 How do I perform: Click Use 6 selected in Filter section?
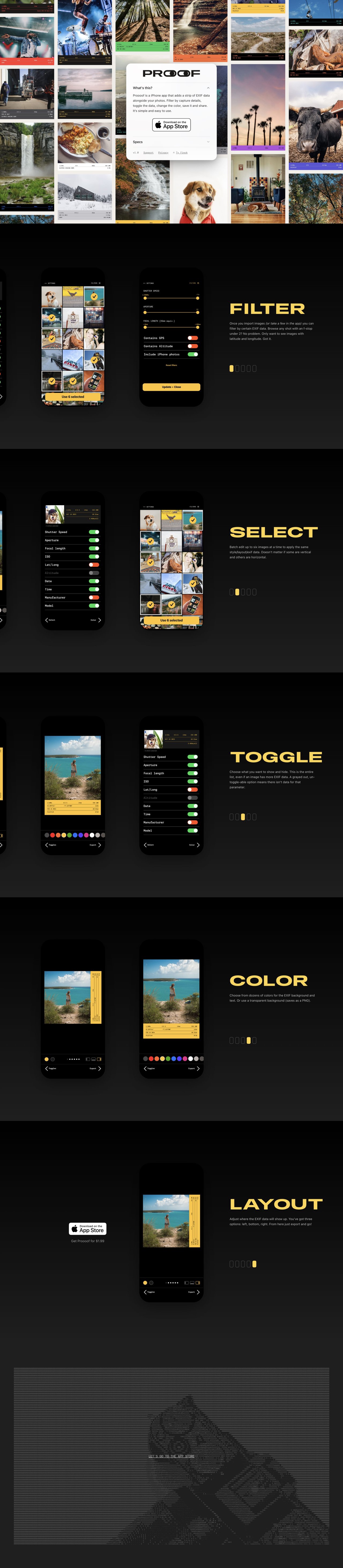(73, 397)
